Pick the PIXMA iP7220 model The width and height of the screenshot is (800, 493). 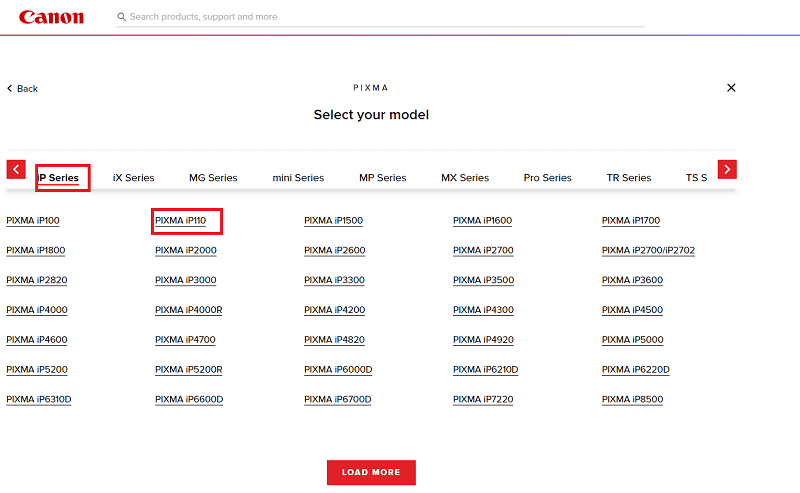(x=483, y=399)
